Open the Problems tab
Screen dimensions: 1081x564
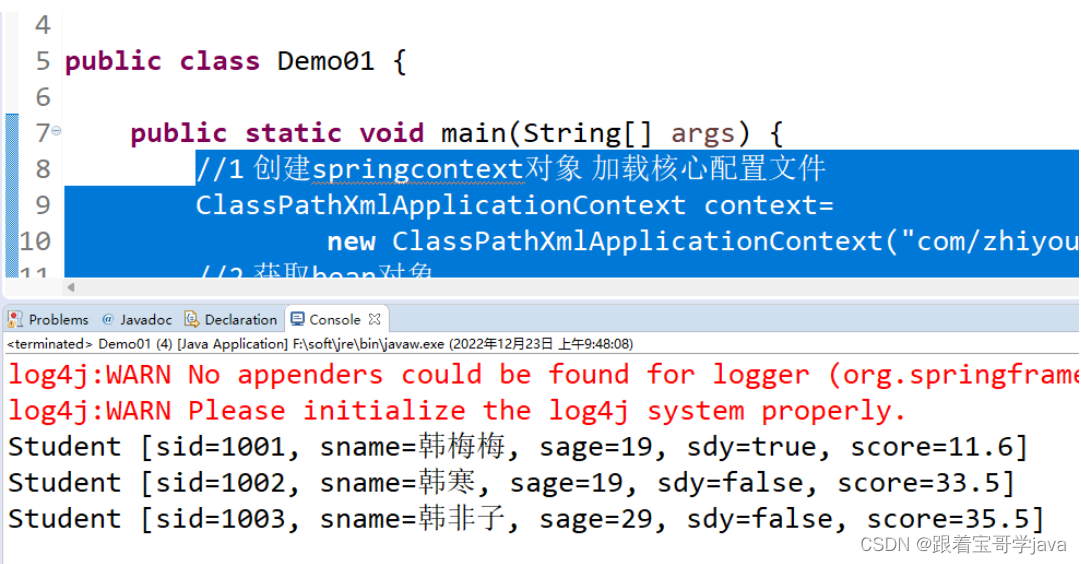pyautogui.click(x=49, y=320)
